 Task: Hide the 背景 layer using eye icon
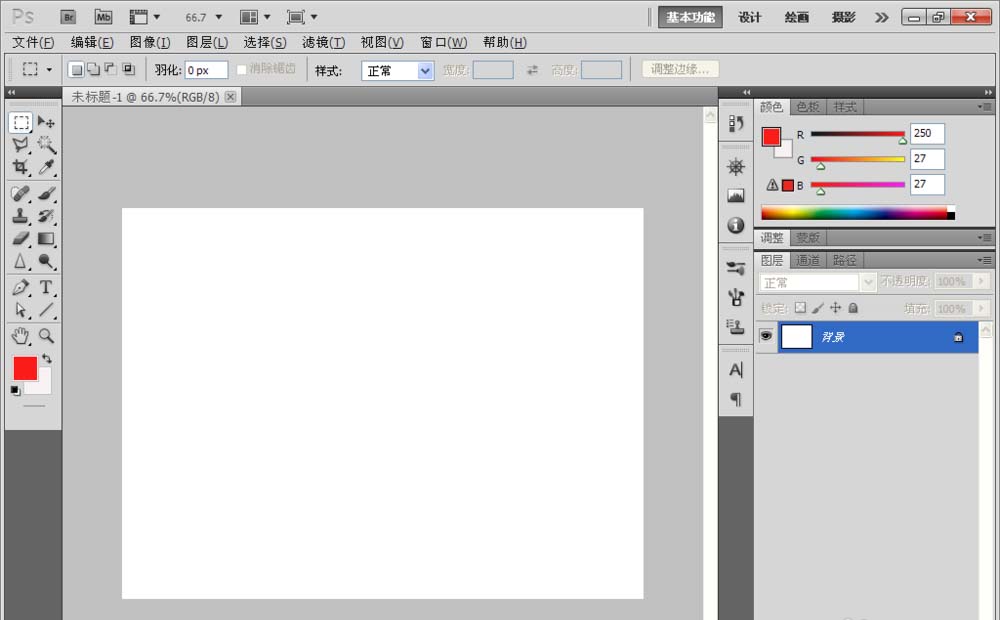[766, 337]
